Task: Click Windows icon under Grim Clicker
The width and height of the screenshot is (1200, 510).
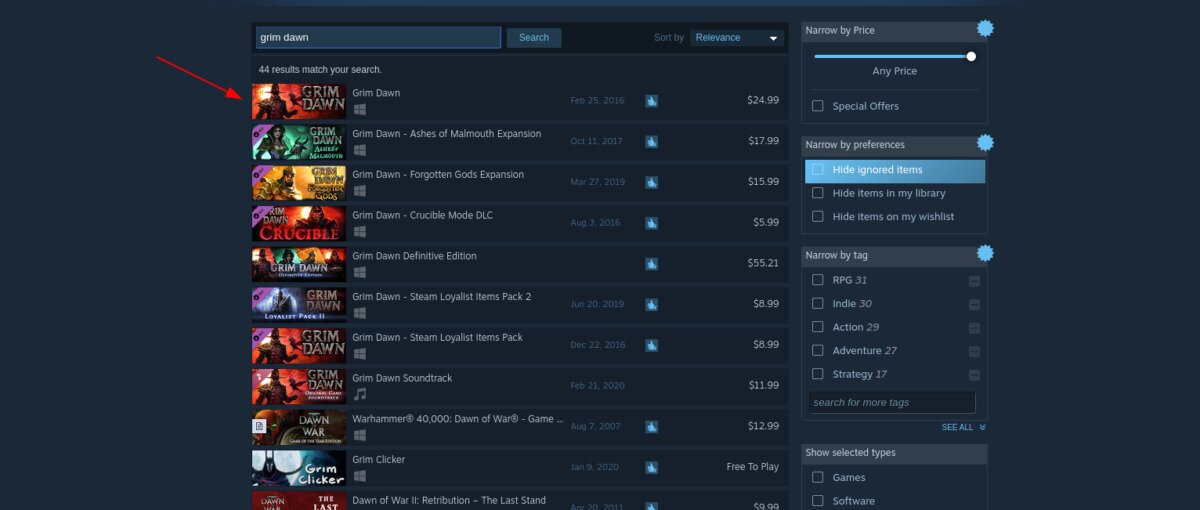Action: (x=359, y=475)
